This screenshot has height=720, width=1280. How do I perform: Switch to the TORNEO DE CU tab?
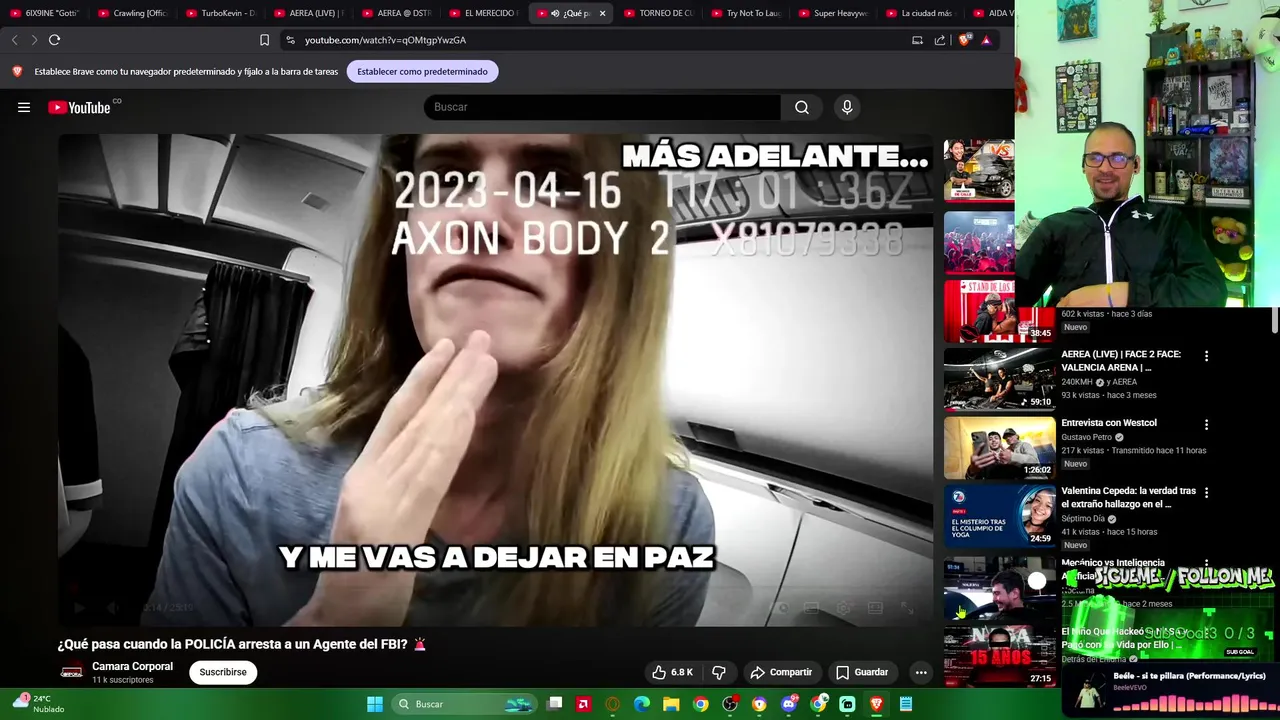click(659, 13)
